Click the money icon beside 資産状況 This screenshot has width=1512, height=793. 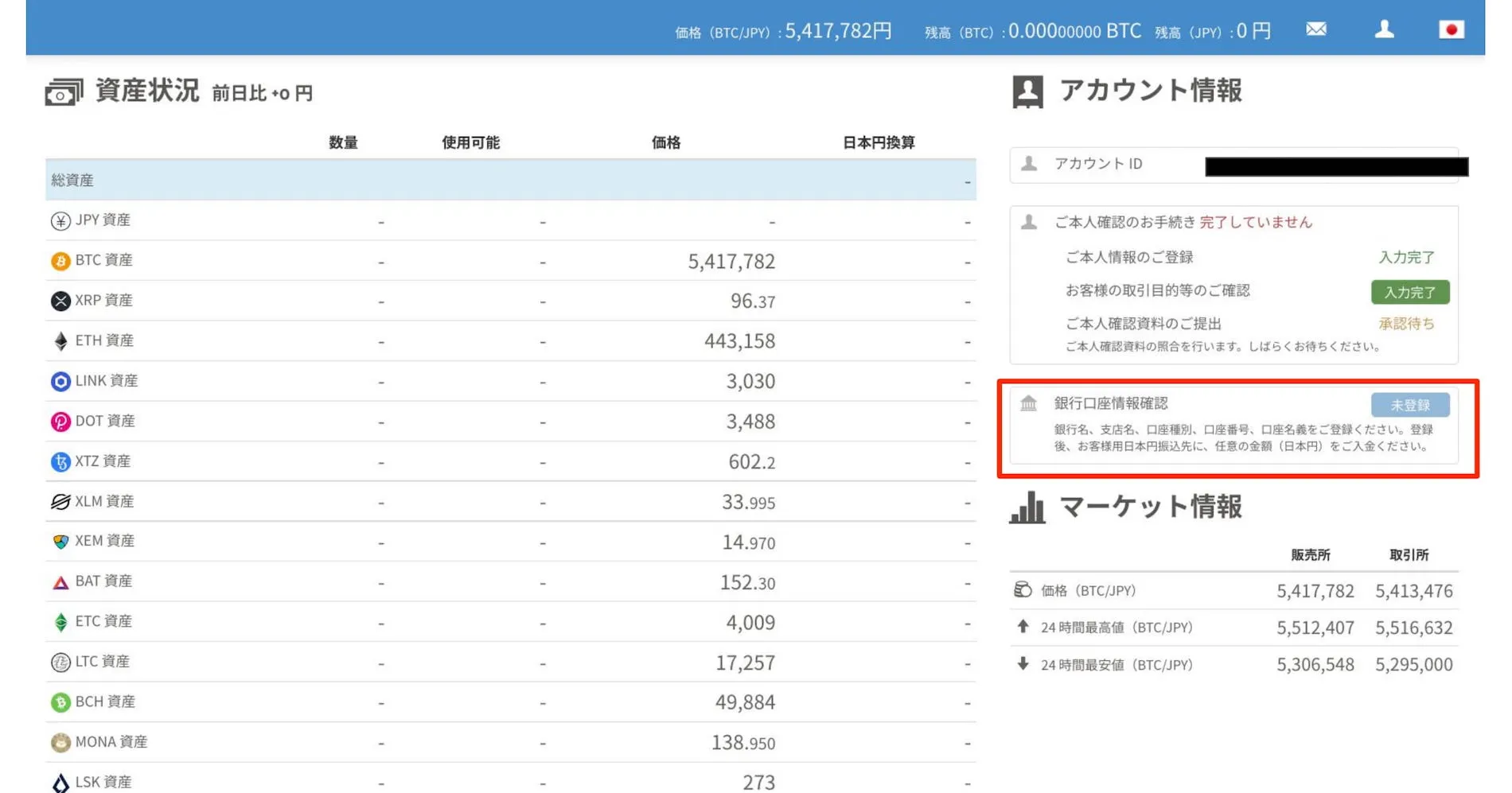(64, 91)
